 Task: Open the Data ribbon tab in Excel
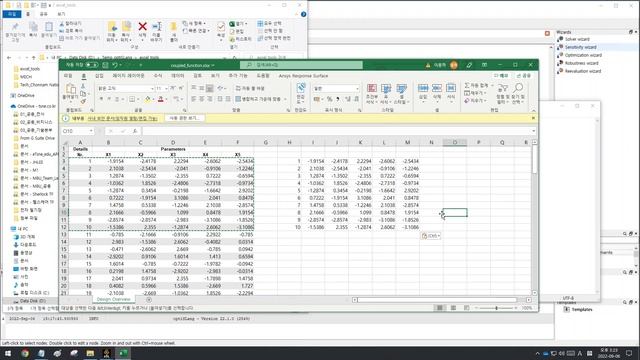pyautogui.click(x=178, y=76)
